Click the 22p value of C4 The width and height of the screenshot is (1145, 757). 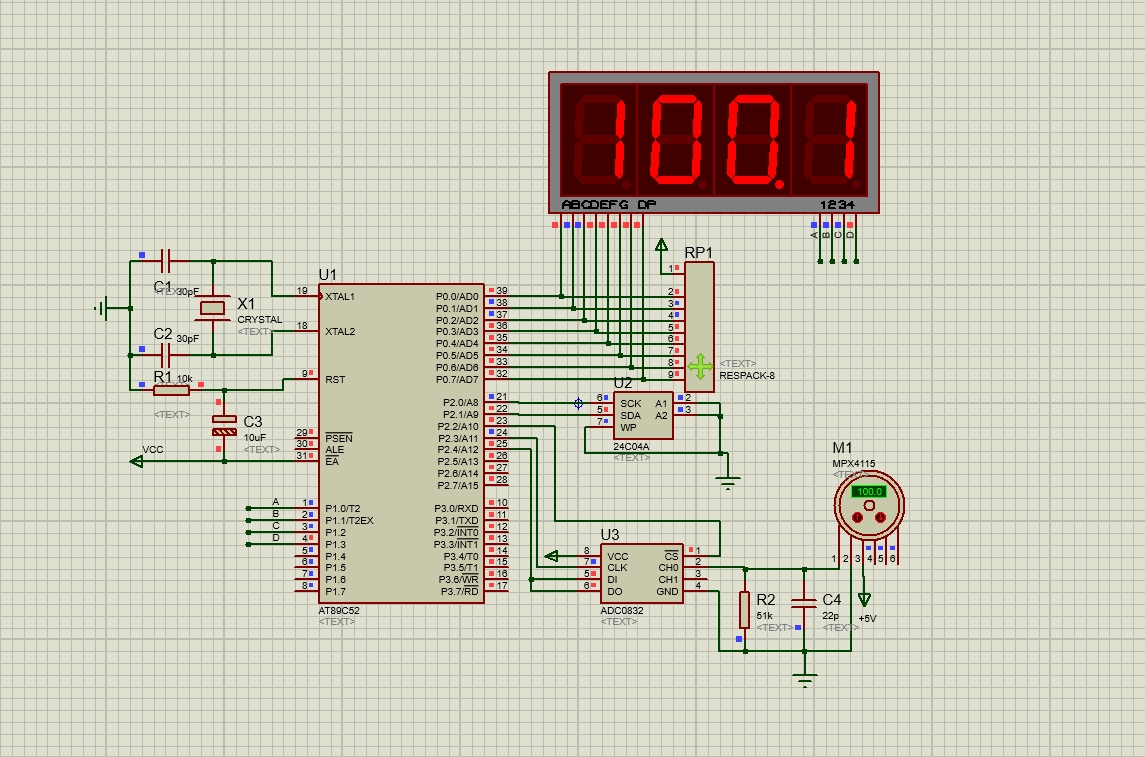[x=830, y=615]
